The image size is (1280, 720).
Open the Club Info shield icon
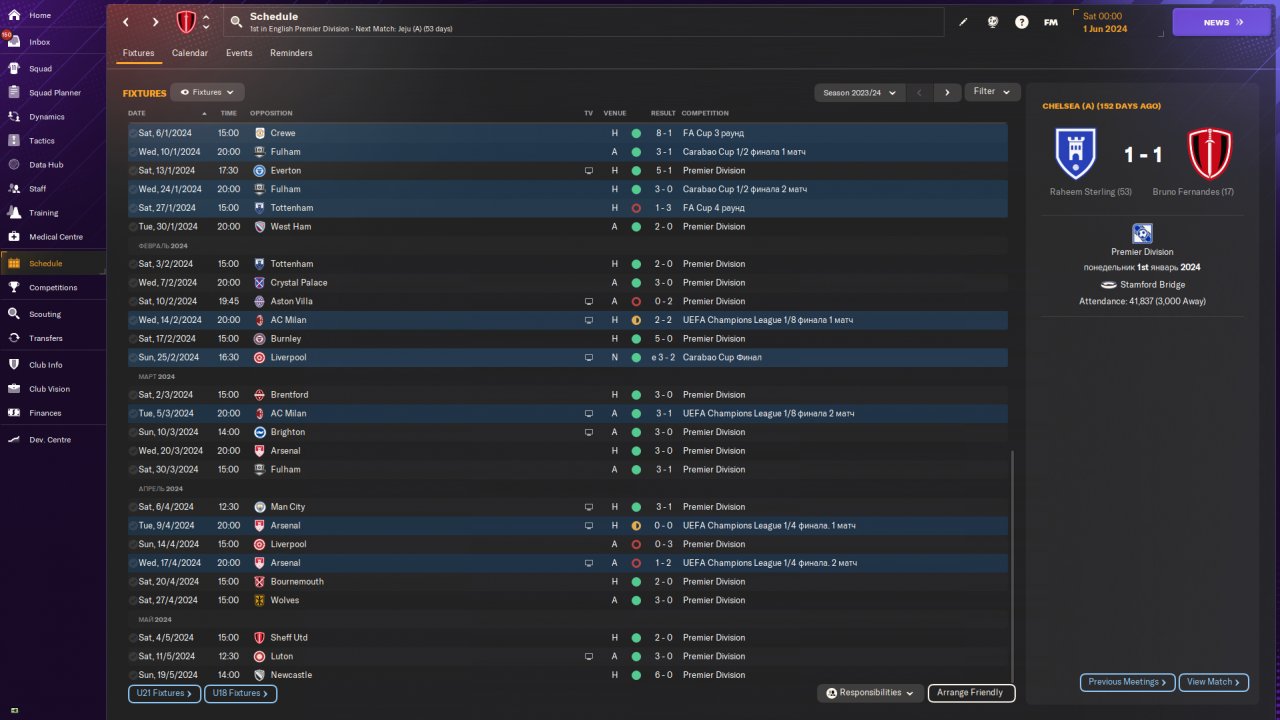point(14,365)
